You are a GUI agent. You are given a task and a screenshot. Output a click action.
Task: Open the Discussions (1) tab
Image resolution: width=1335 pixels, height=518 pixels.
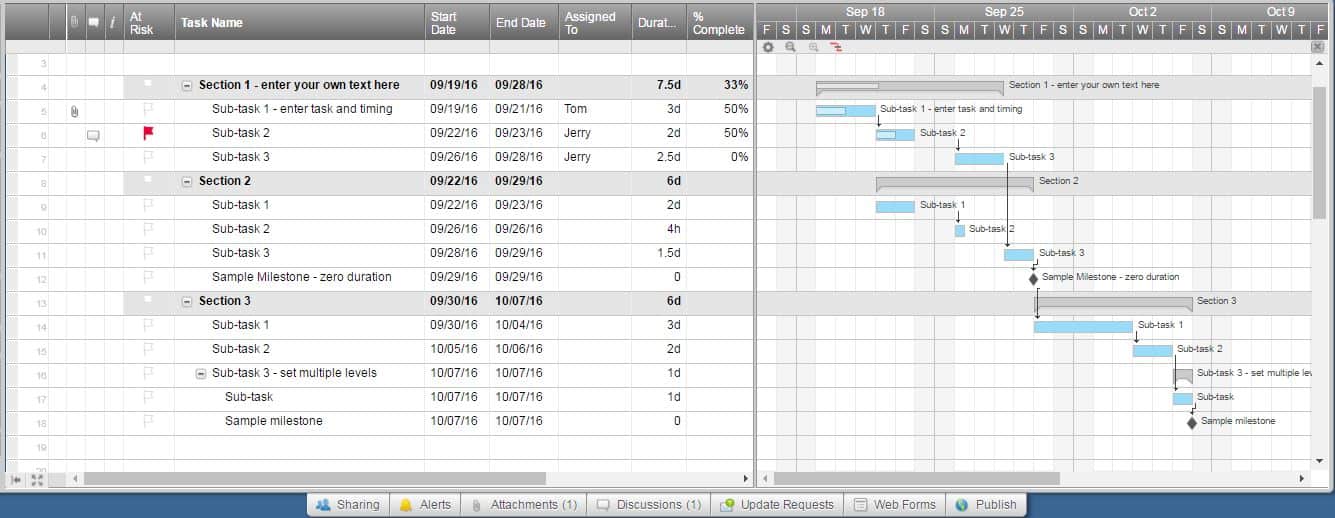tap(648, 505)
